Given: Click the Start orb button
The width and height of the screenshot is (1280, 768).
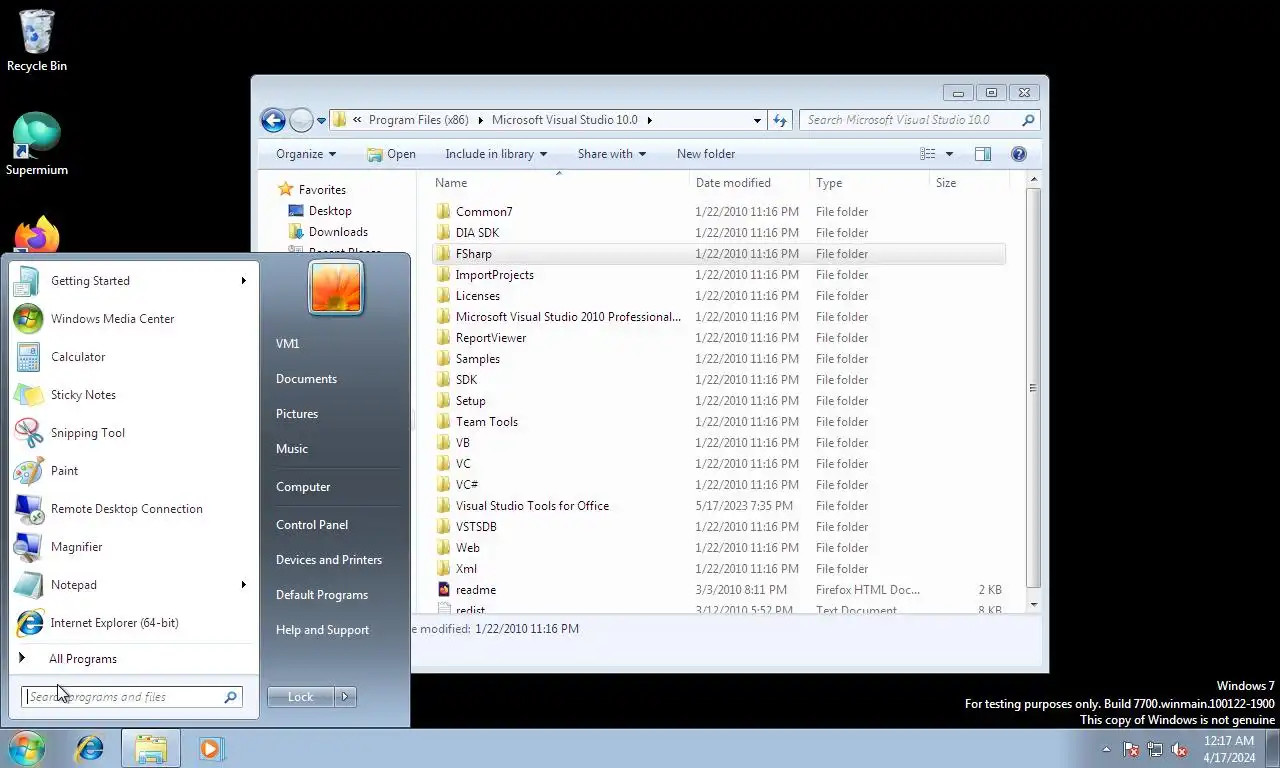Looking at the screenshot, I should pos(27,748).
